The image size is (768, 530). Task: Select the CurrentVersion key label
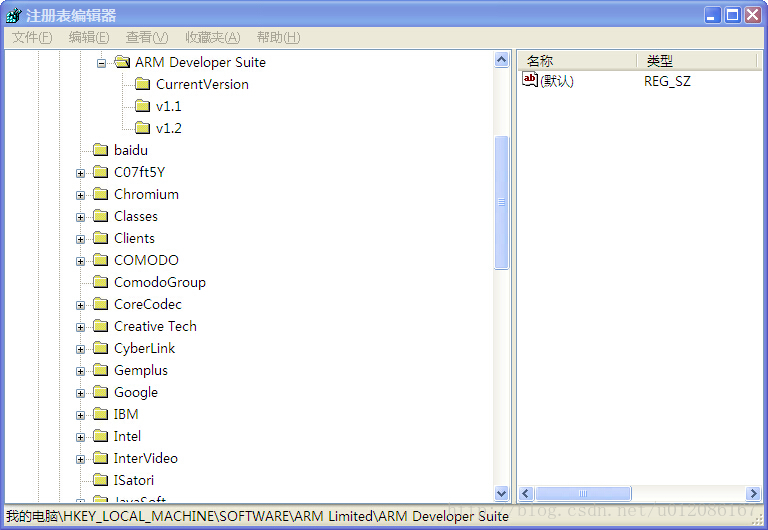pyautogui.click(x=202, y=84)
